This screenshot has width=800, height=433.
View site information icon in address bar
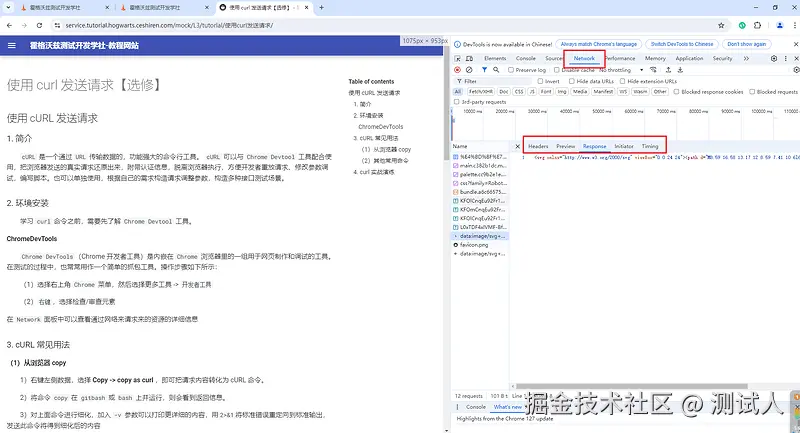pyautogui.click(x=57, y=25)
